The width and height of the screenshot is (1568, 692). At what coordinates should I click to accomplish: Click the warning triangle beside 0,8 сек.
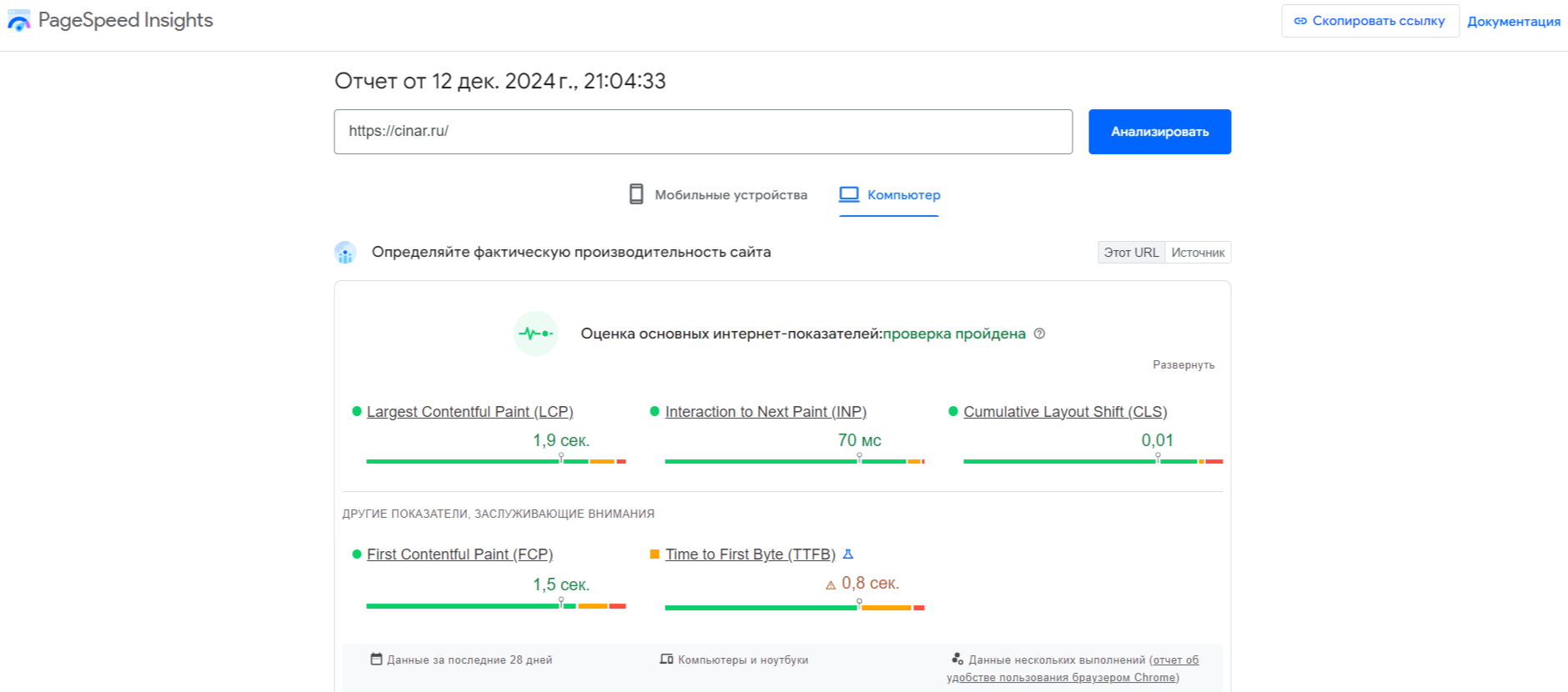click(831, 585)
